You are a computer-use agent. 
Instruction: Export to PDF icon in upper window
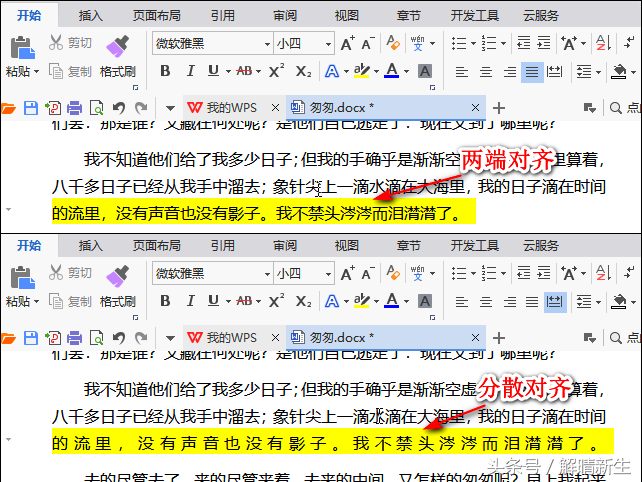pos(53,108)
